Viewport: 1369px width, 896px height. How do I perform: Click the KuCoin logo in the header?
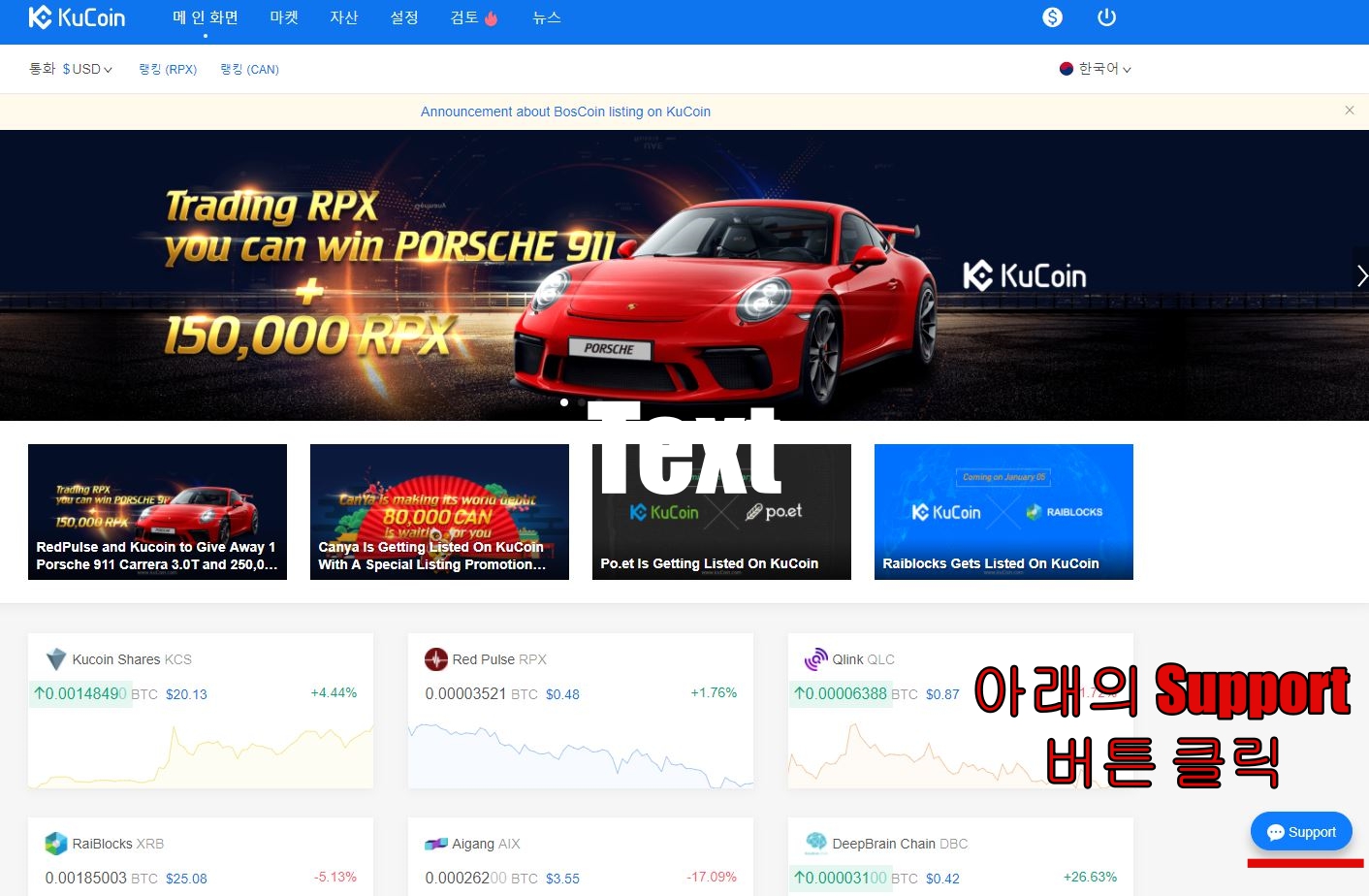77,17
